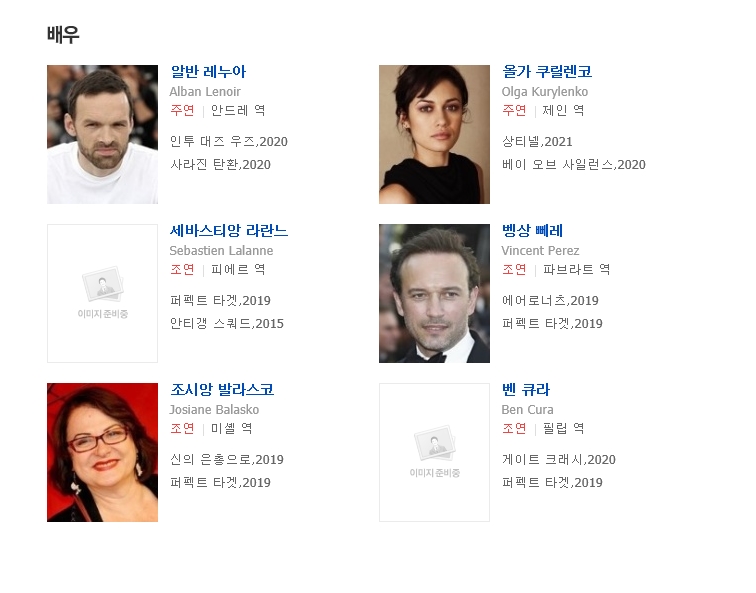Click the placeholder image for Sebastien Lalanne
This screenshot has width=756, height=593.
click(102, 293)
